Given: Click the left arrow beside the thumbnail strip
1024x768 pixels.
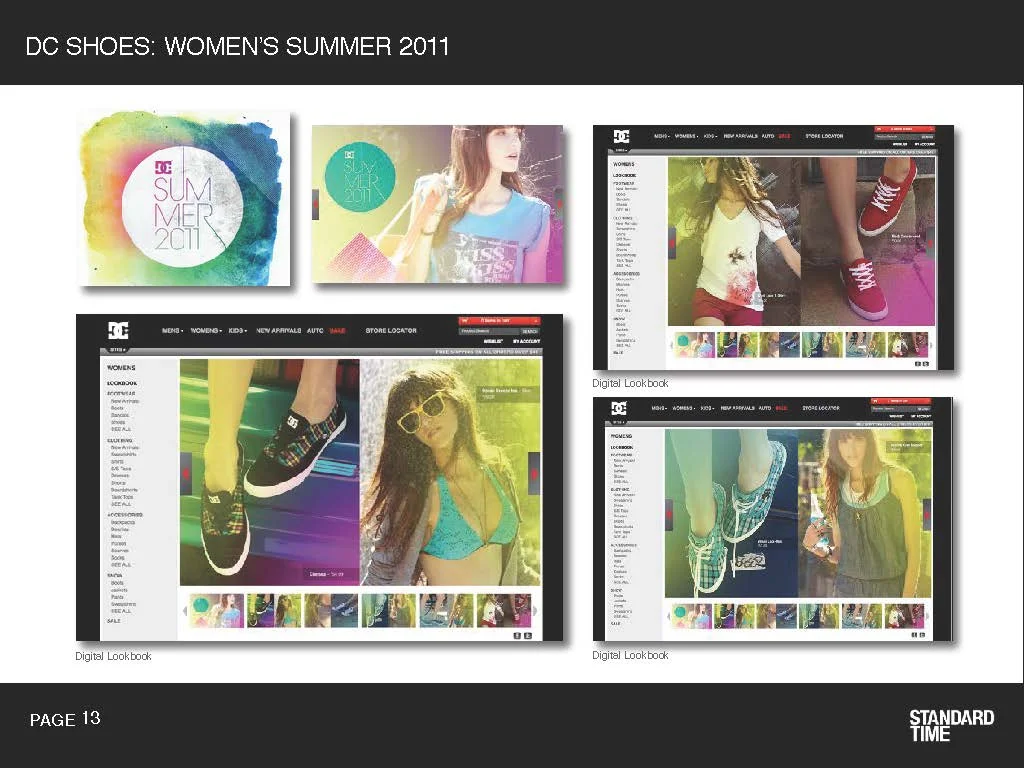Looking at the screenshot, I should point(185,610).
